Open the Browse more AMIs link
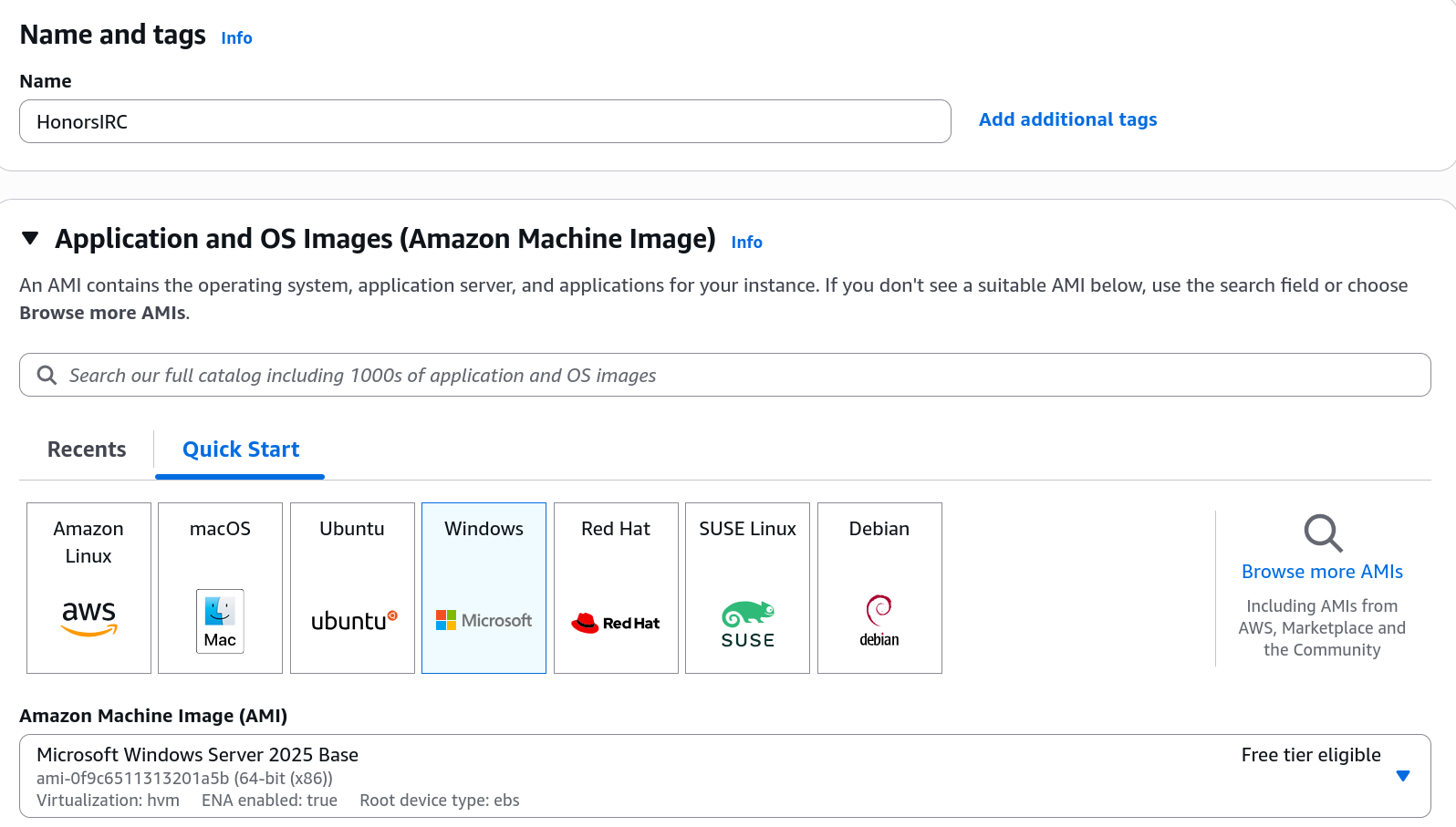Screen dimensions: 1456x827 1322,572
